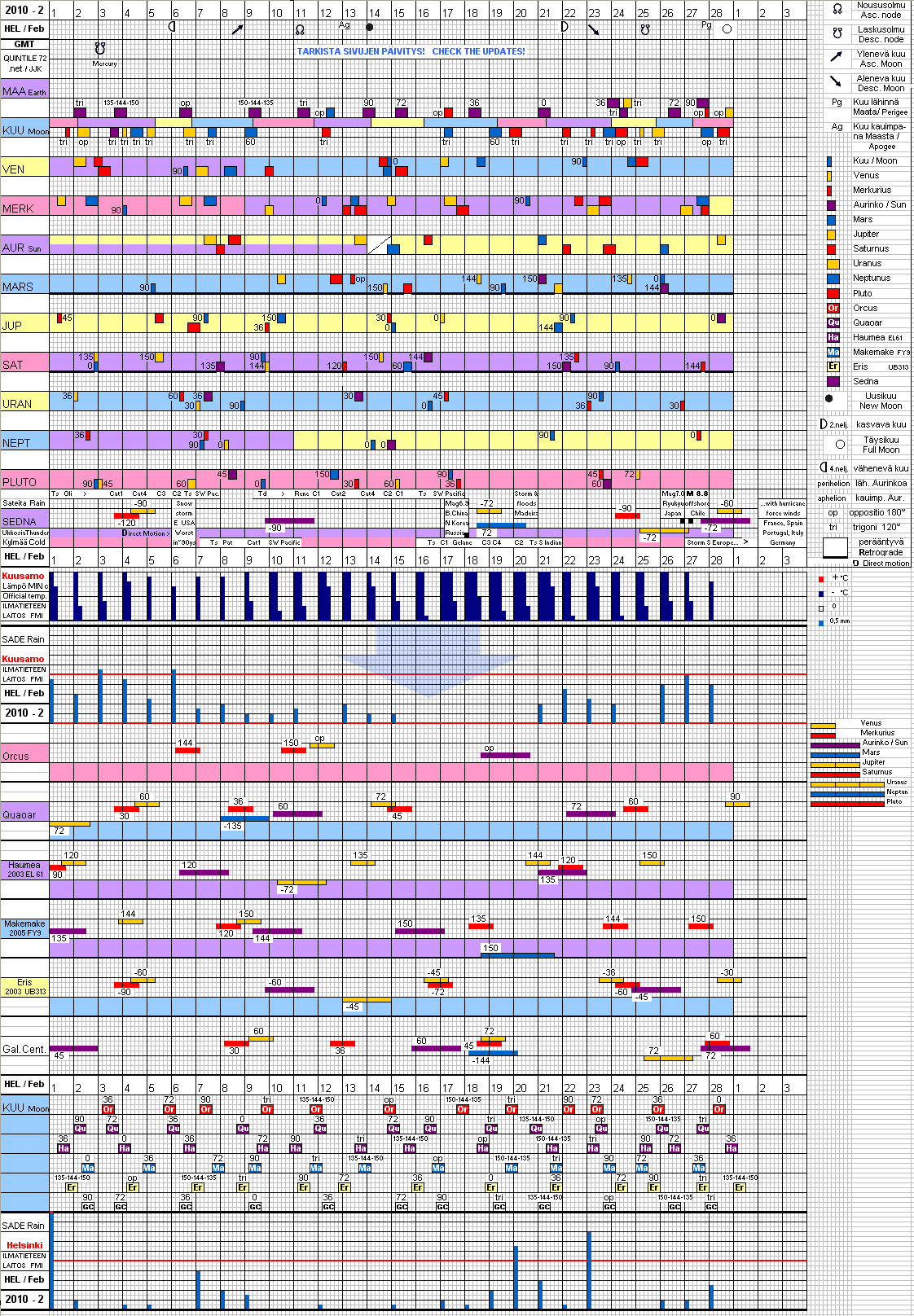Click the purple Qu Quaoar legend icon
This screenshot has width=914, height=1316.
click(833, 322)
